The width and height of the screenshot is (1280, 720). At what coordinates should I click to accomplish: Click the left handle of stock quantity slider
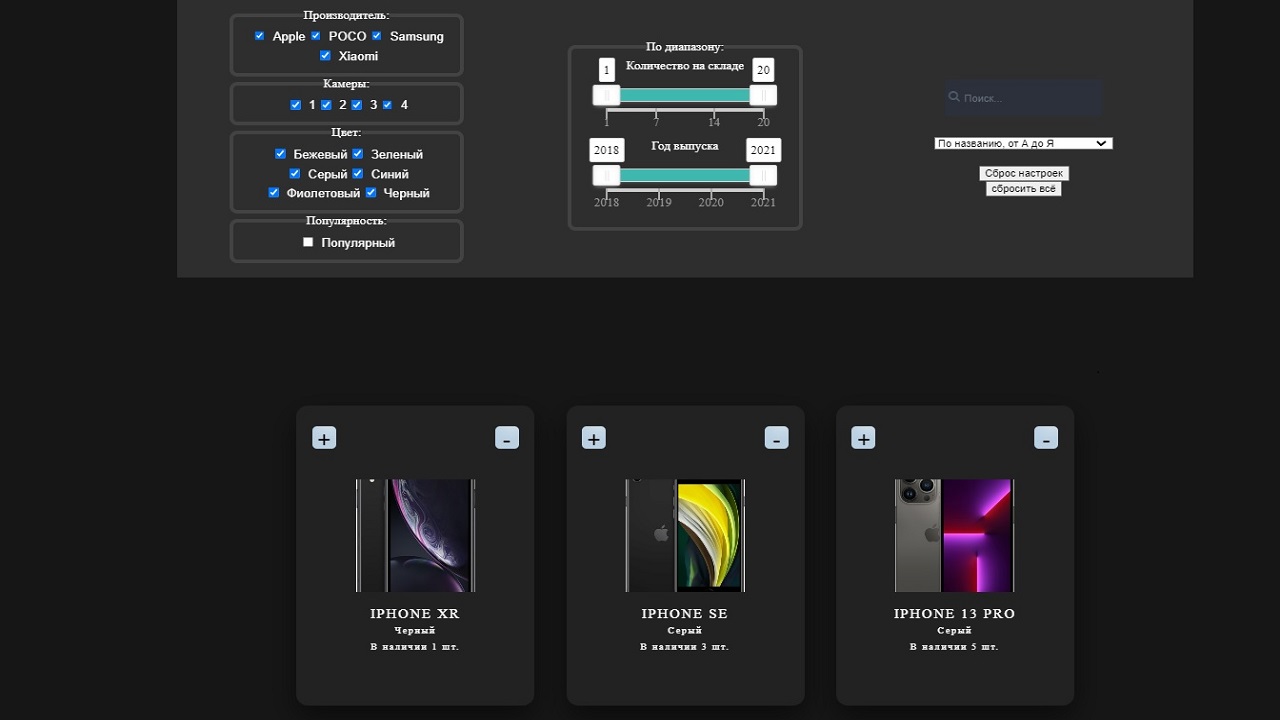click(606, 95)
